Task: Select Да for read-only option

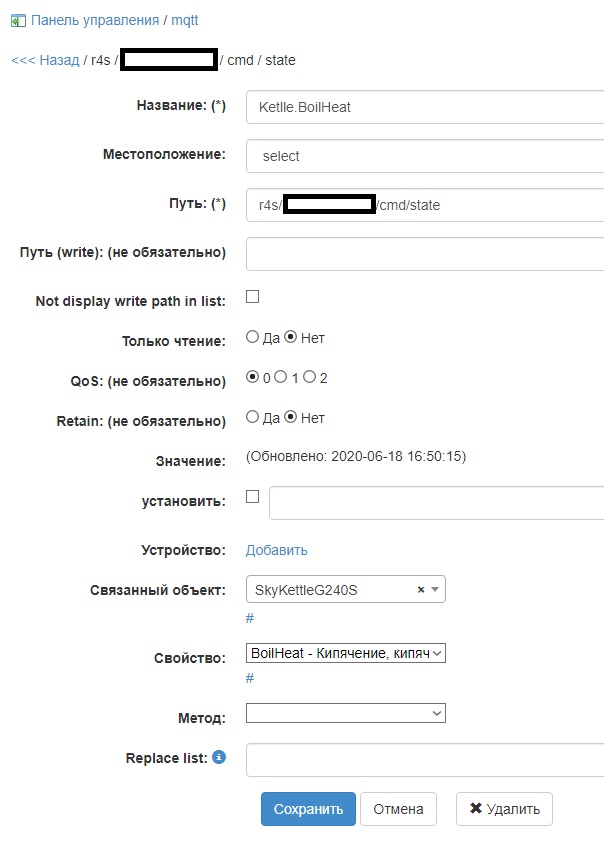Action: coord(252,338)
